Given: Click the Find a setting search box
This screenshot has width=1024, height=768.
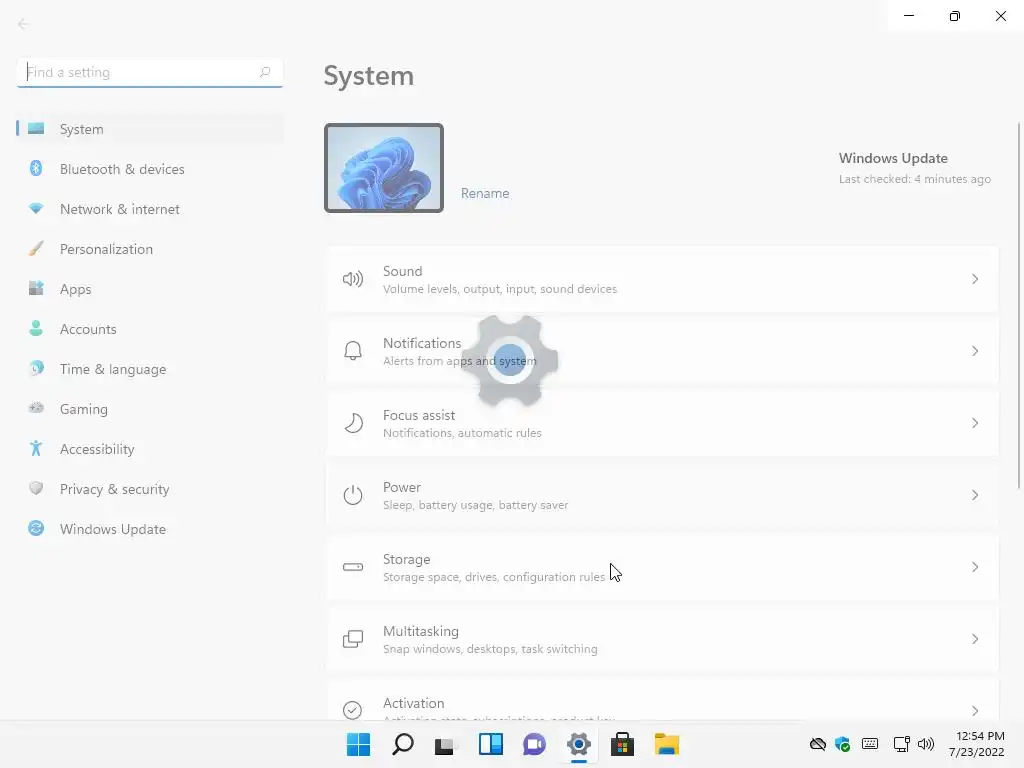Looking at the screenshot, I should 150,72.
